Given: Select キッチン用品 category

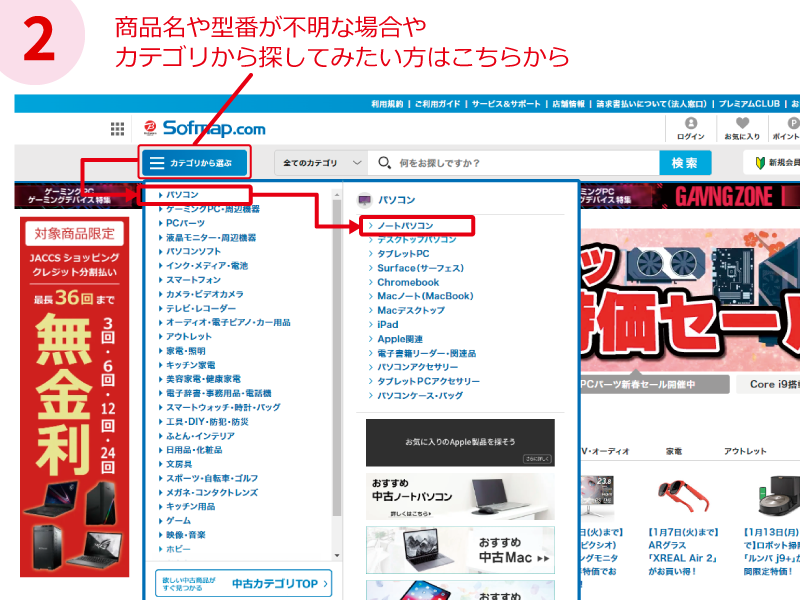Looking at the screenshot, I should 190,507.
